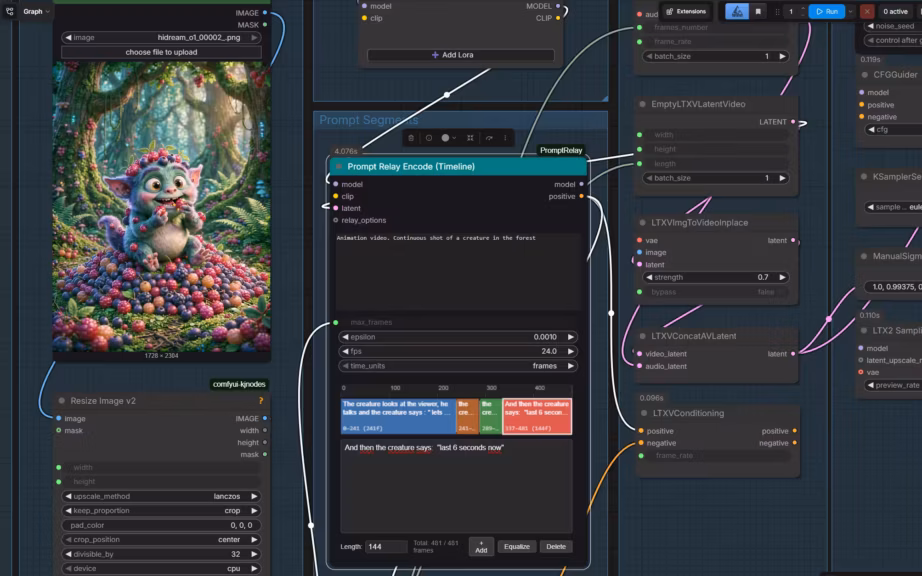The image size is (922, 576).
Task: Click the frame nodes icon in node toolbar
Action: 470,138
